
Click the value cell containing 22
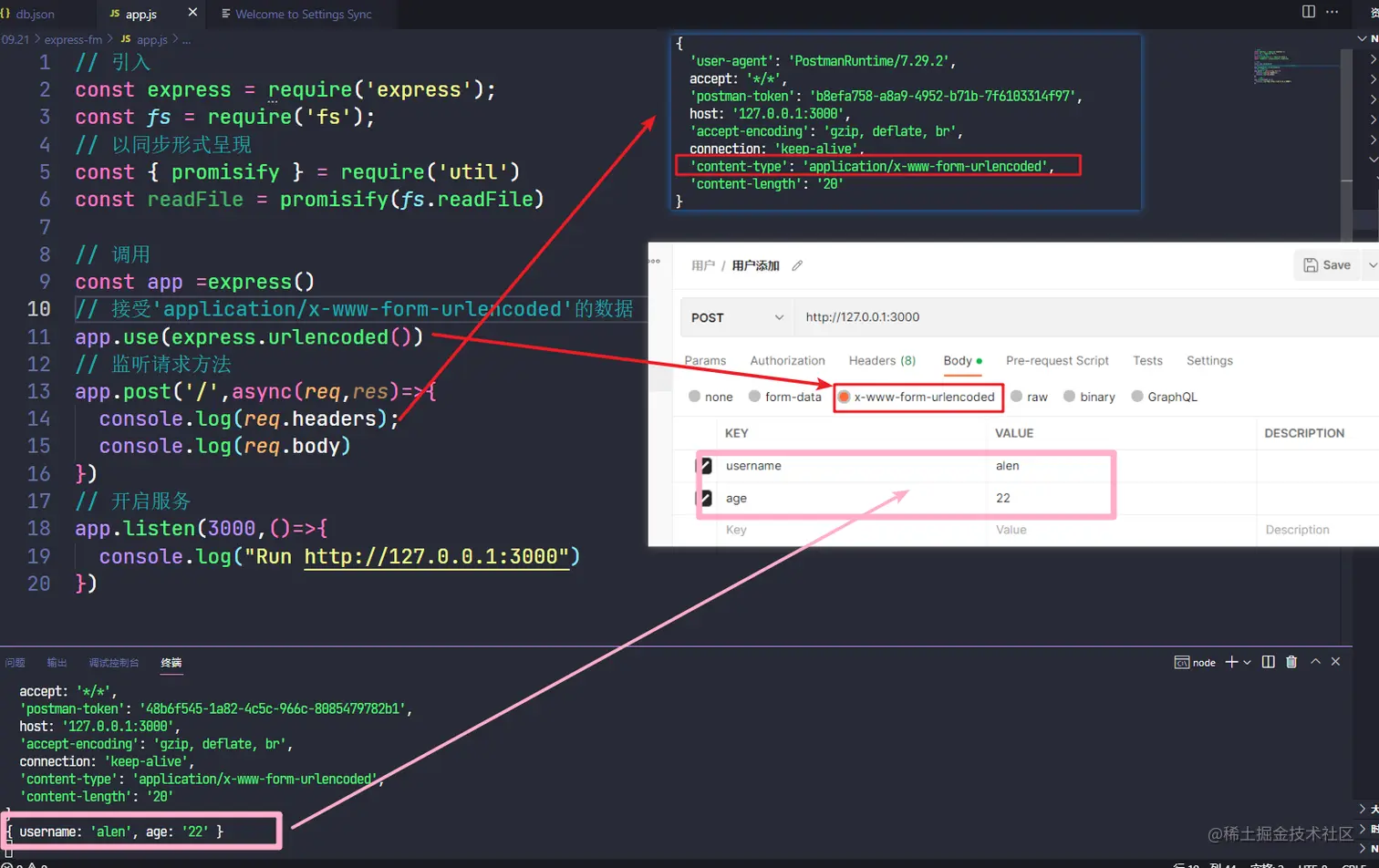click(1003, 498)
